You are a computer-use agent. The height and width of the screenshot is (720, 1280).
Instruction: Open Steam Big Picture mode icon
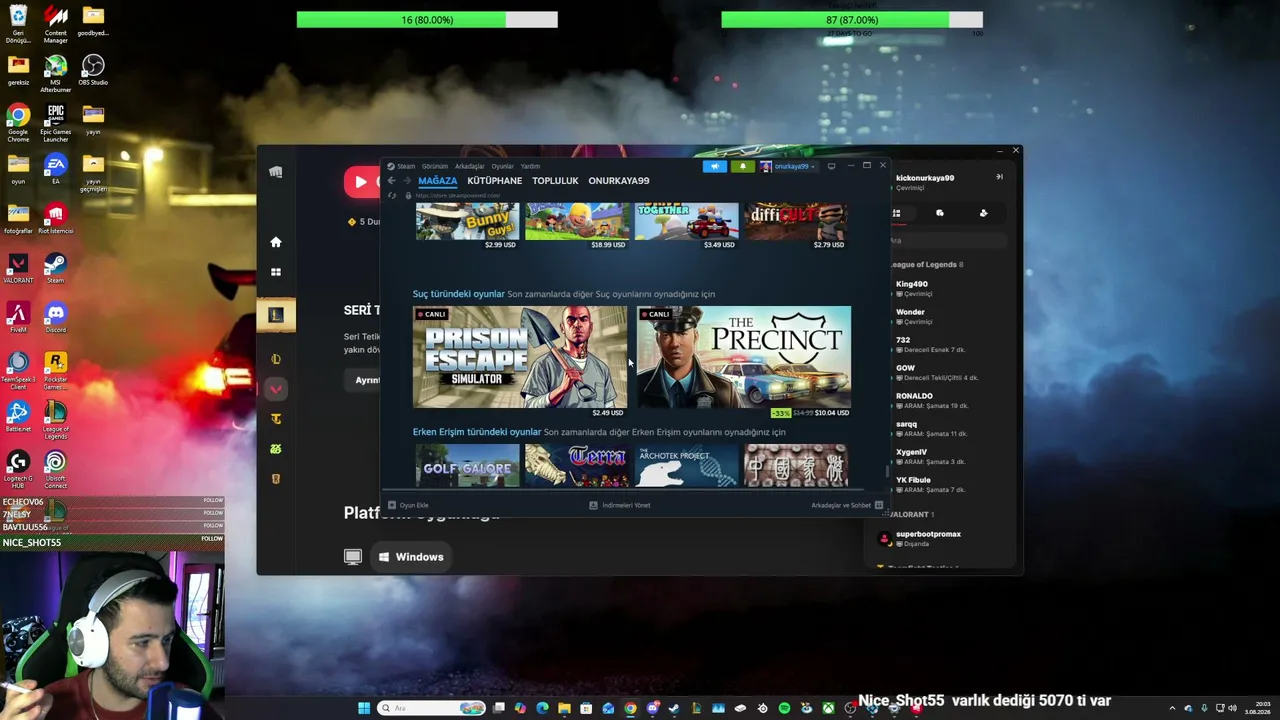click(x=831, y=166)
